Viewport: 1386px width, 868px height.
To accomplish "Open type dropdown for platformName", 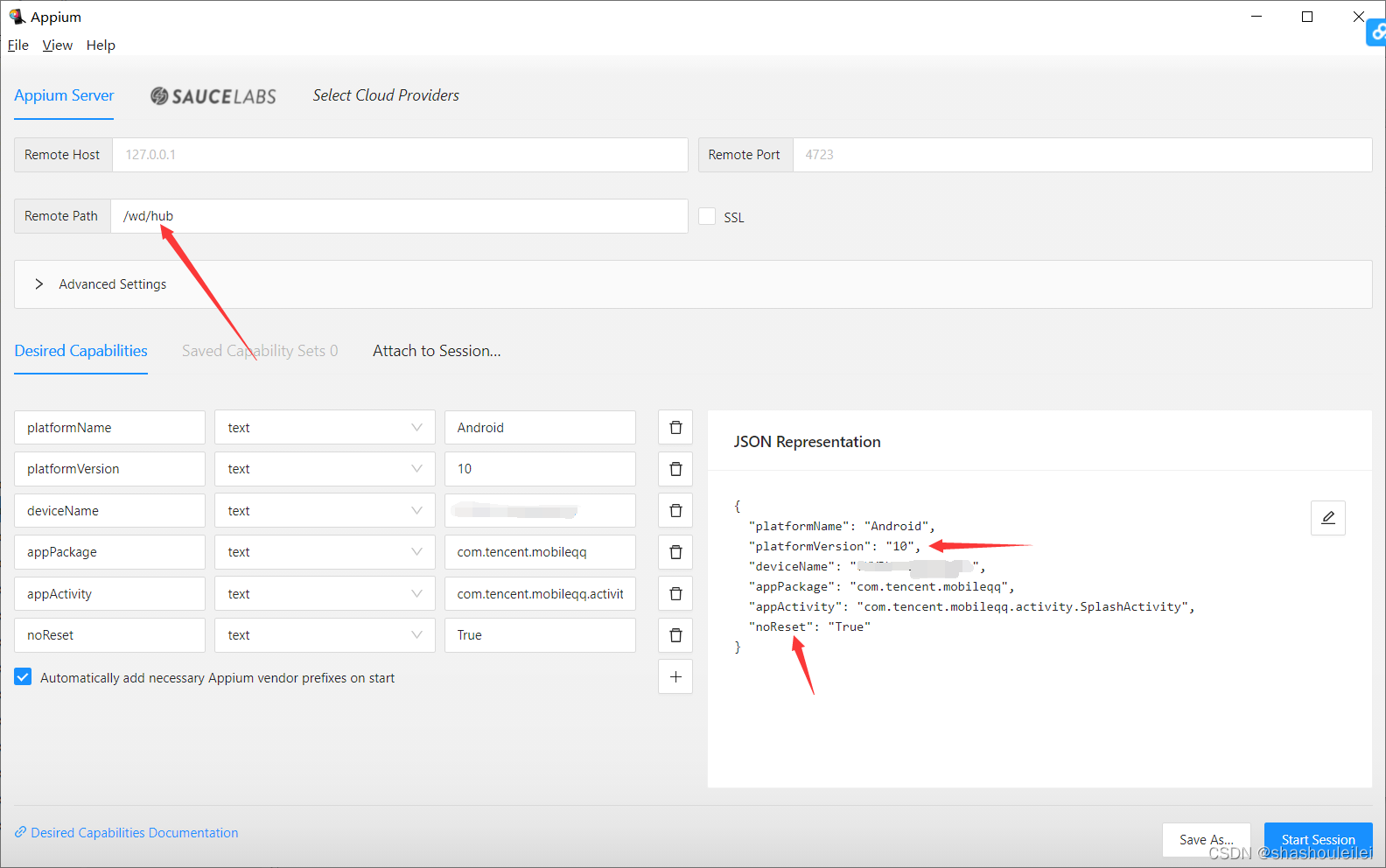I will tap(325, 428).
